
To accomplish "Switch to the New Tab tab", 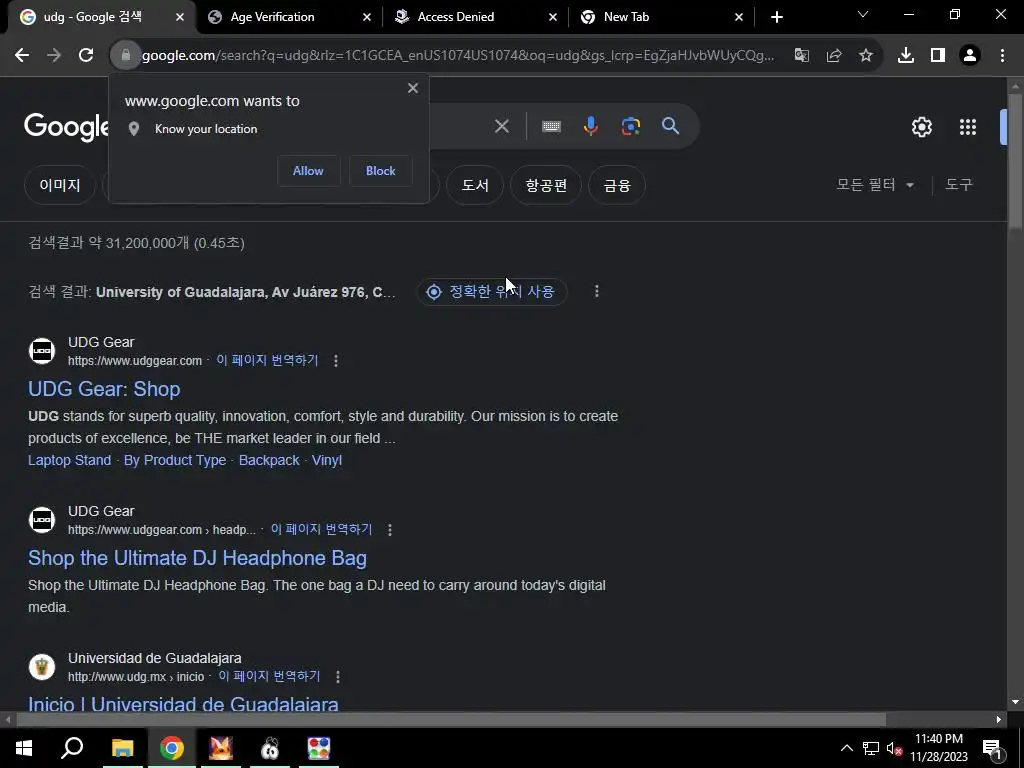I will click(626, 17).
